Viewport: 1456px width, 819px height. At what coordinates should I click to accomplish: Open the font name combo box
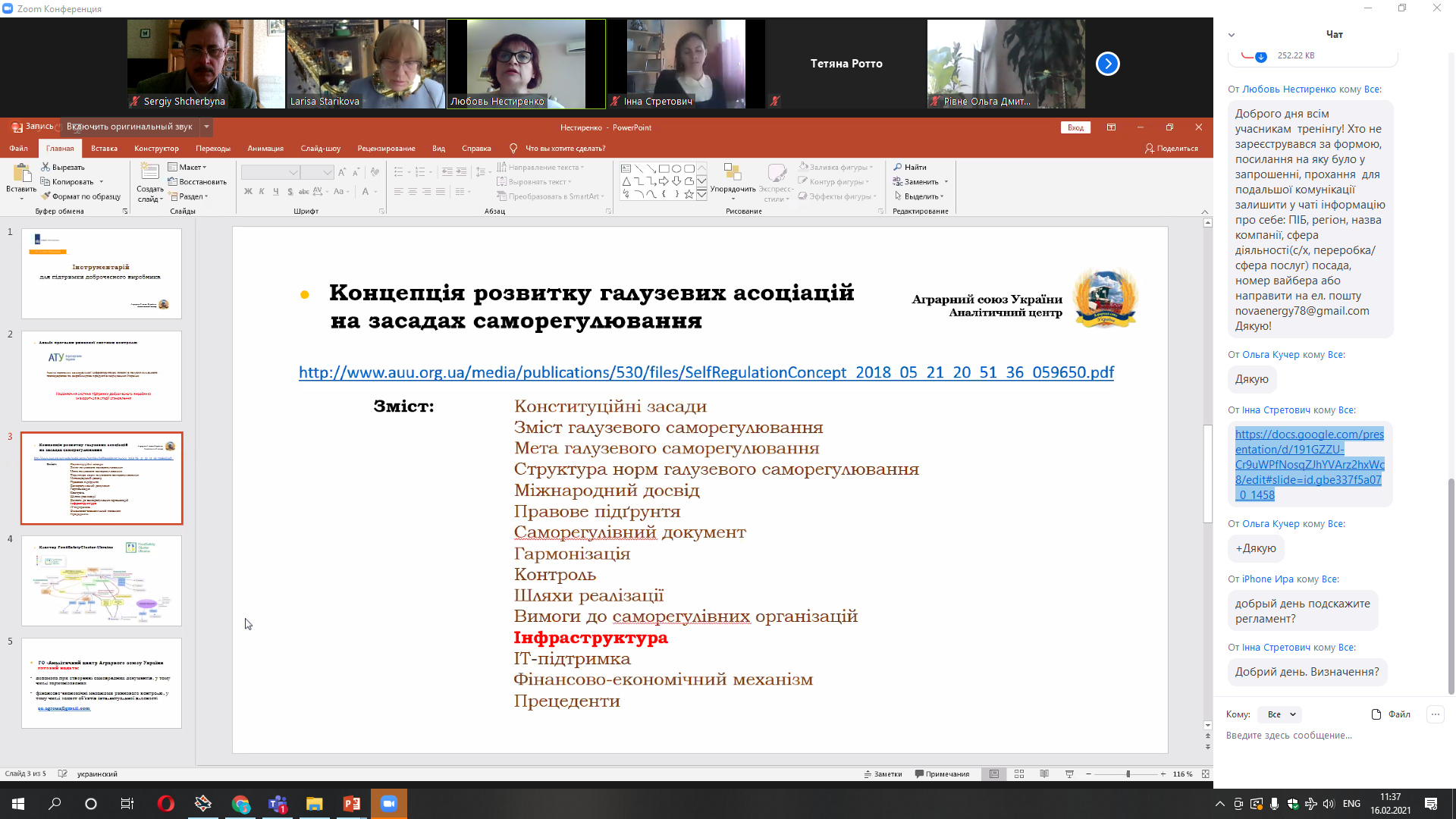270,172
